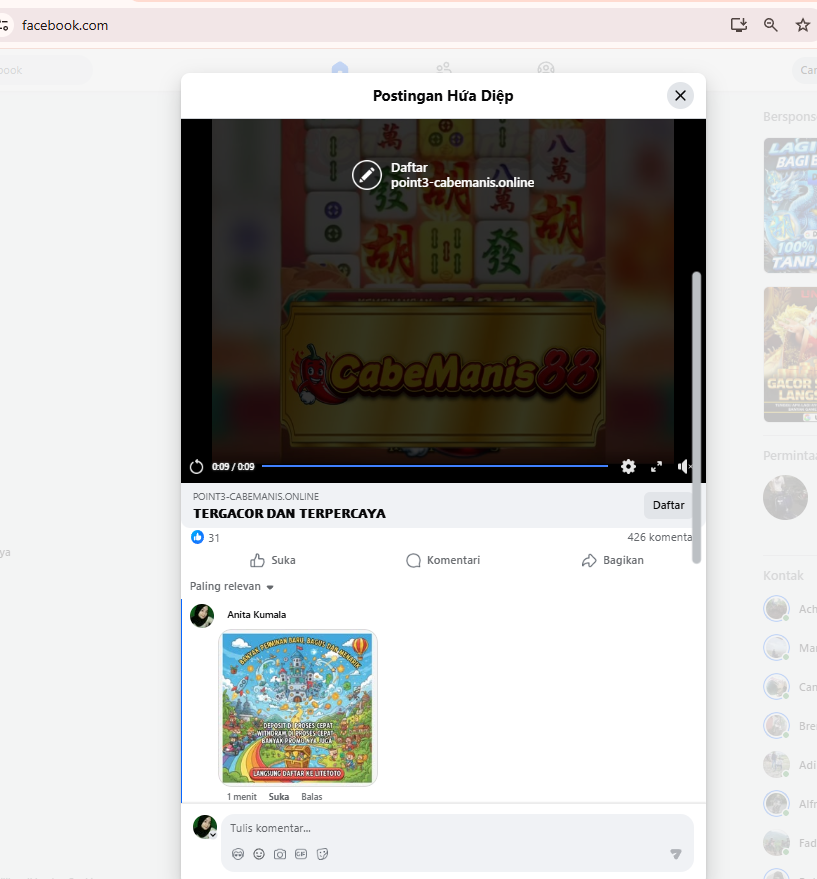The height and width of the screenshot is (879, 817).
Task: Click the friend request avatar under Permintaan
Action: tap(785, 497)
